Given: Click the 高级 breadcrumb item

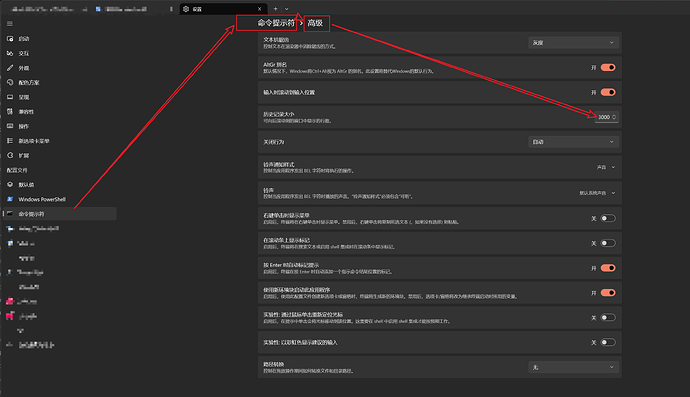Looking at the screenshot, I should pyautogui.click(x=315, y=23).
